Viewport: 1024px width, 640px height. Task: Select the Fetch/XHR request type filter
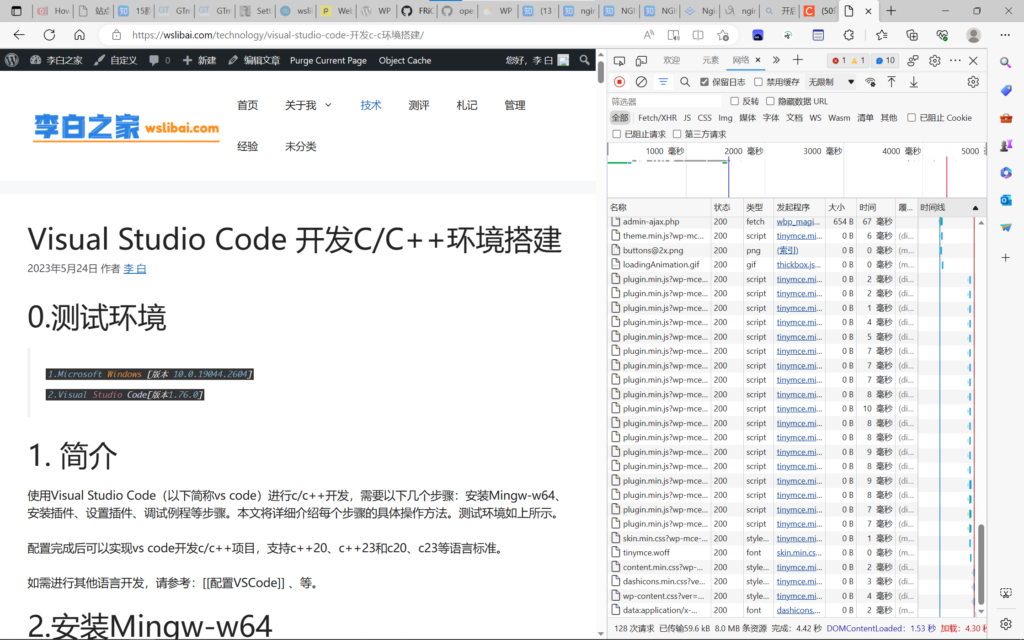pos(657,118)
